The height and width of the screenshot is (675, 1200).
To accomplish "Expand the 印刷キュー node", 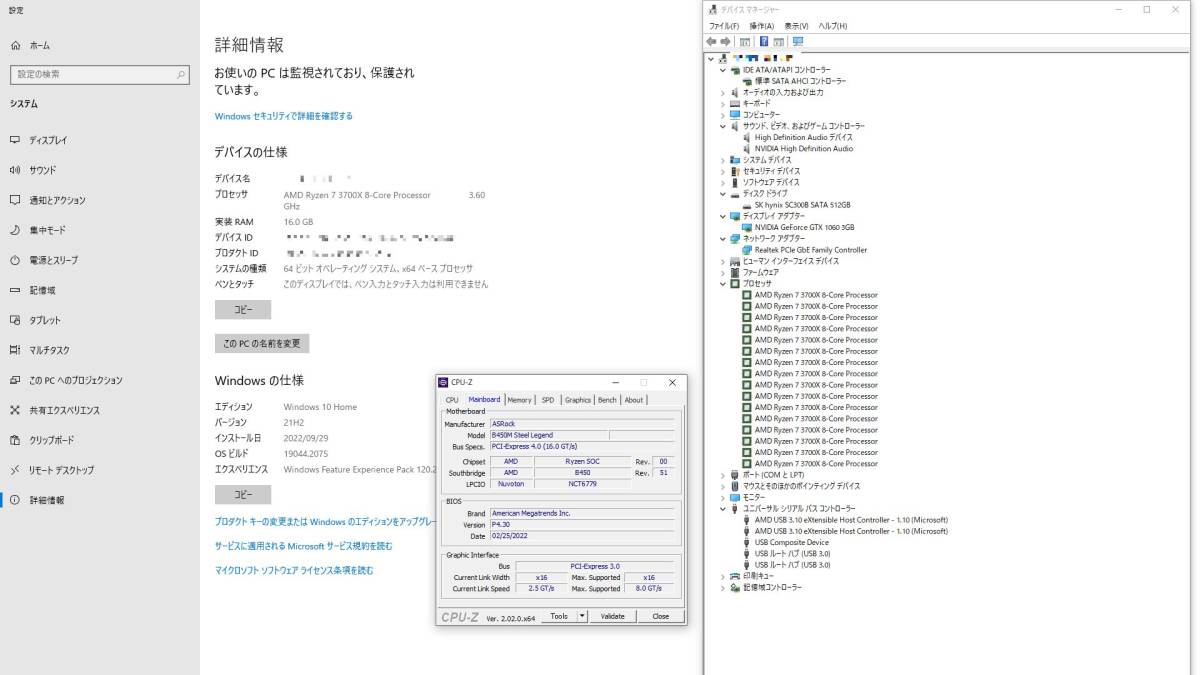I will click(x=723, y=576).
